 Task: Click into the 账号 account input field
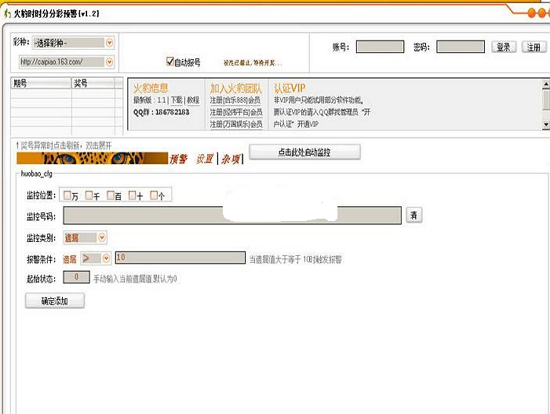click(x=380, y=47)
